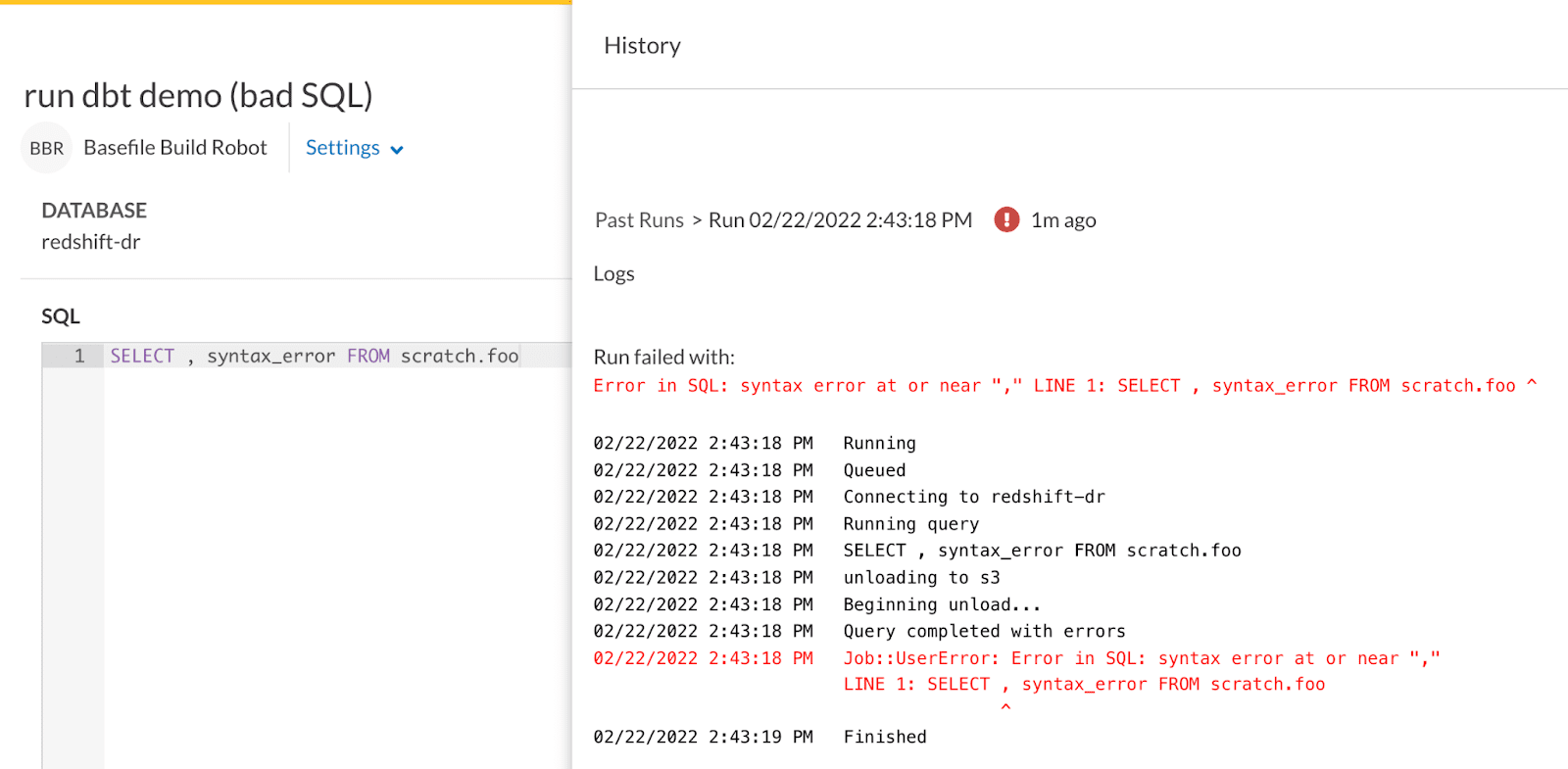Click the DATABASE section label
This screenshot has height=769, width=1568.
(94, 211)
